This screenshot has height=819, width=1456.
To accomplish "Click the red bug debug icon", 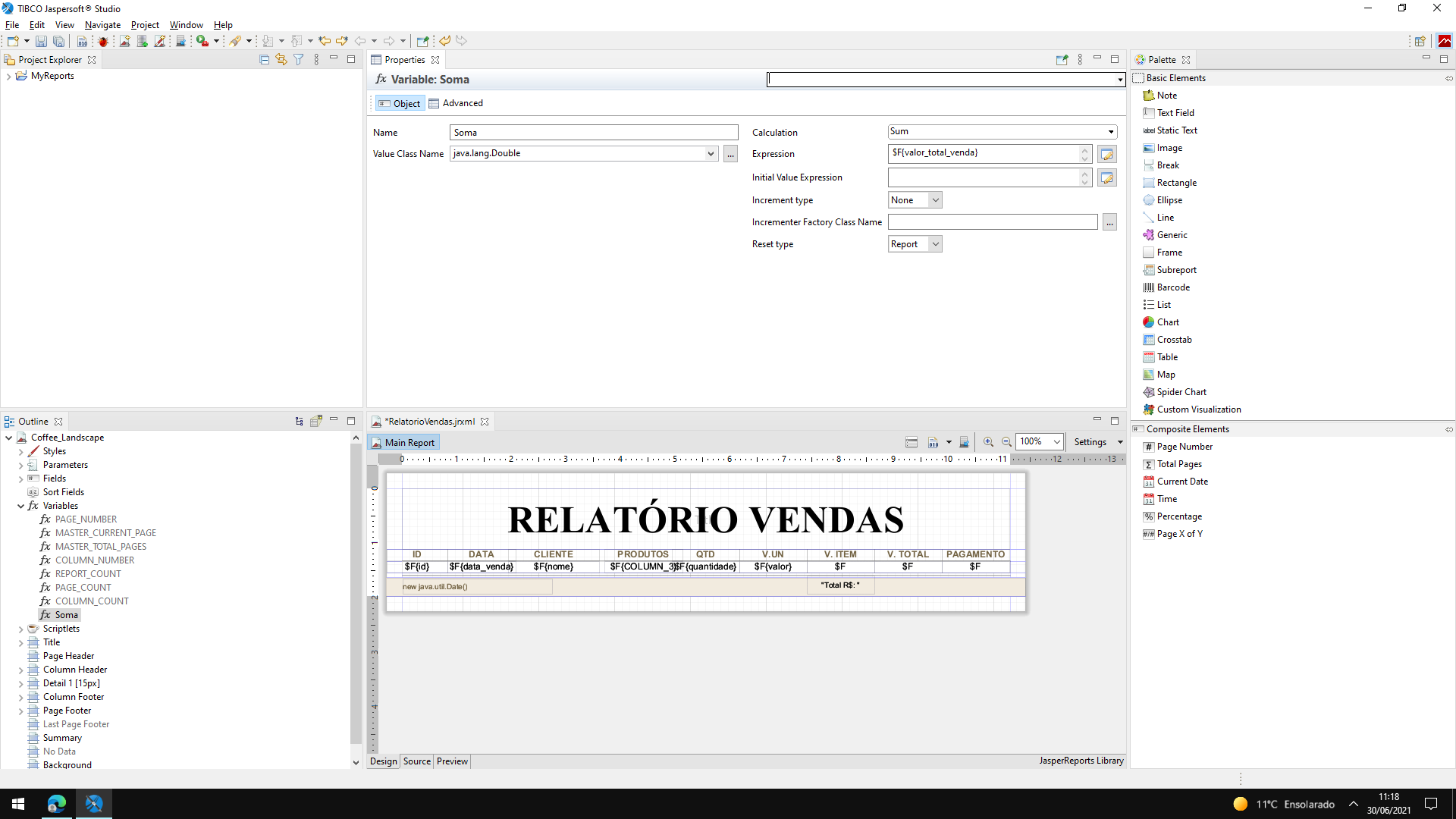I will pyautogui.click(x=103, y=41).
